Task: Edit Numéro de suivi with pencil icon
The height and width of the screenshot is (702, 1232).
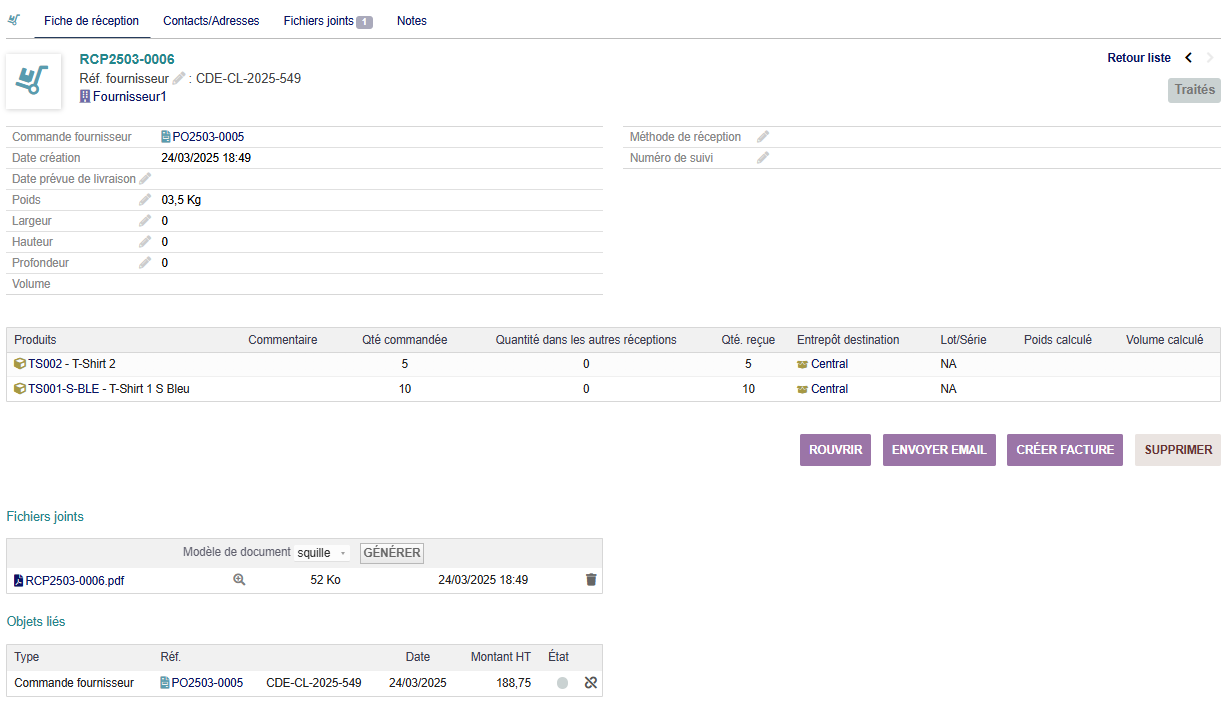Action: [x=763, y=158]
